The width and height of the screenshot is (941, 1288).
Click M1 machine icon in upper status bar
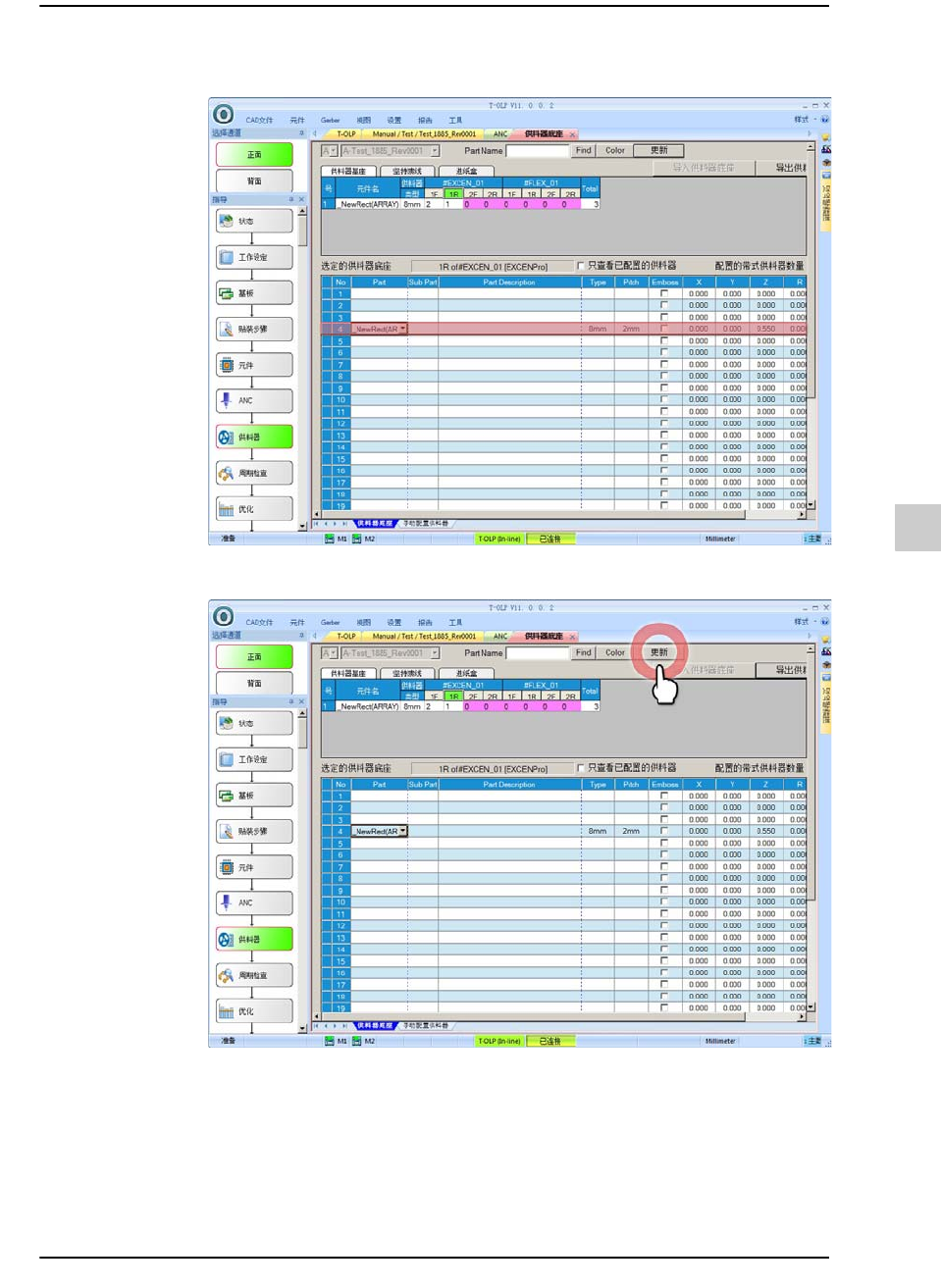330,539
